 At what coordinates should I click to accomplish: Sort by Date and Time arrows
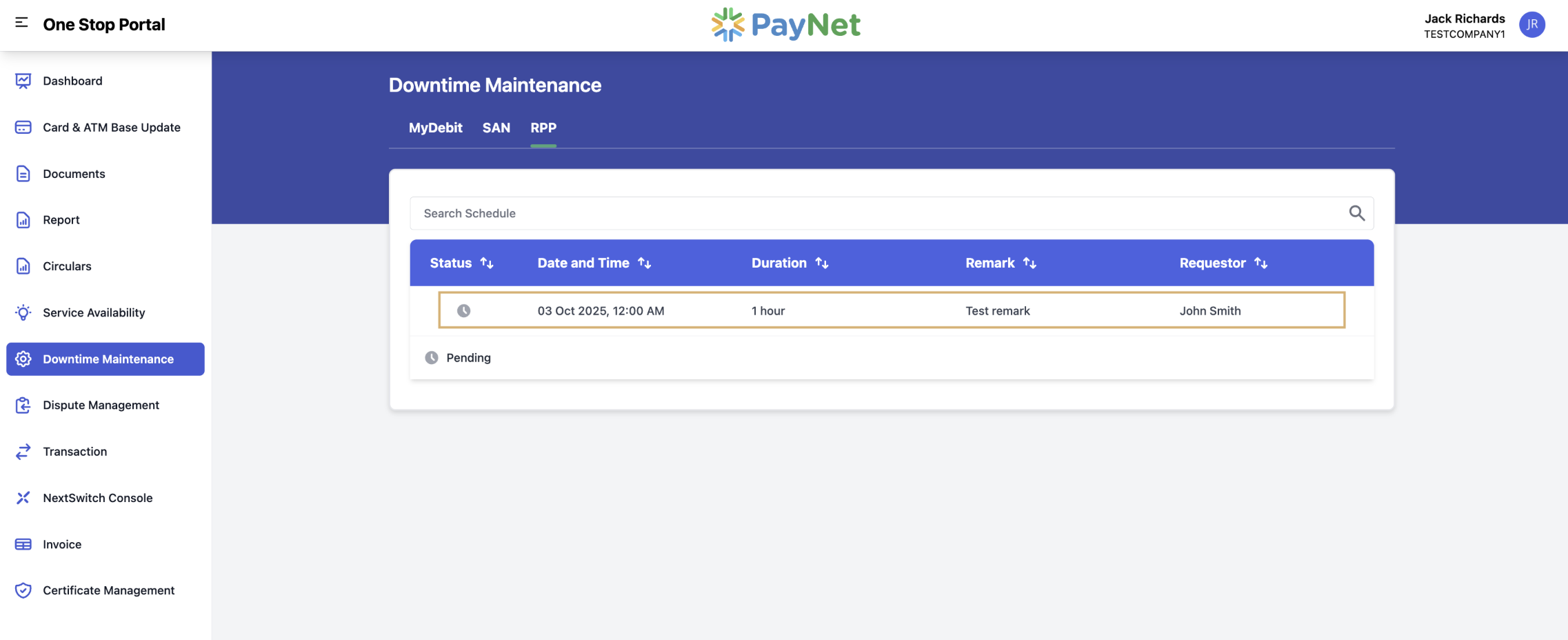point(644,263)
